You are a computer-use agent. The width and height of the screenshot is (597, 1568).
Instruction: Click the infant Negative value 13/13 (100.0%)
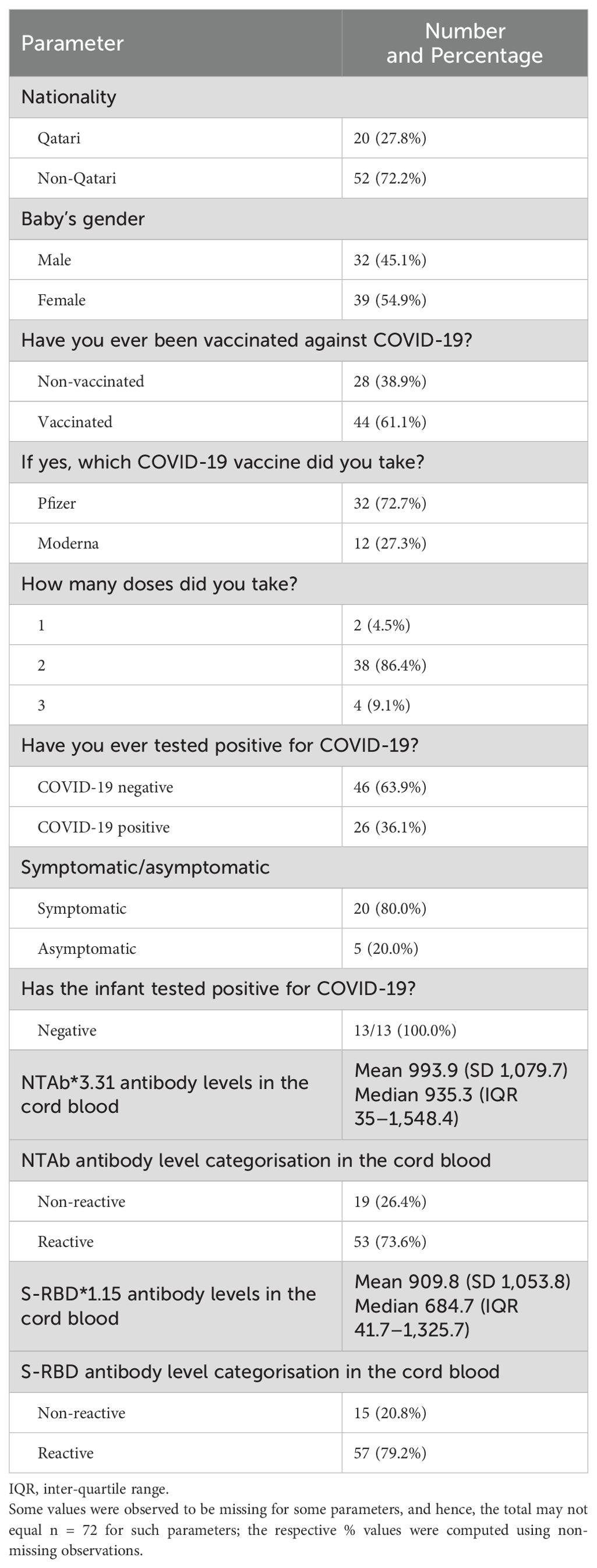[x=405, y=1031]
